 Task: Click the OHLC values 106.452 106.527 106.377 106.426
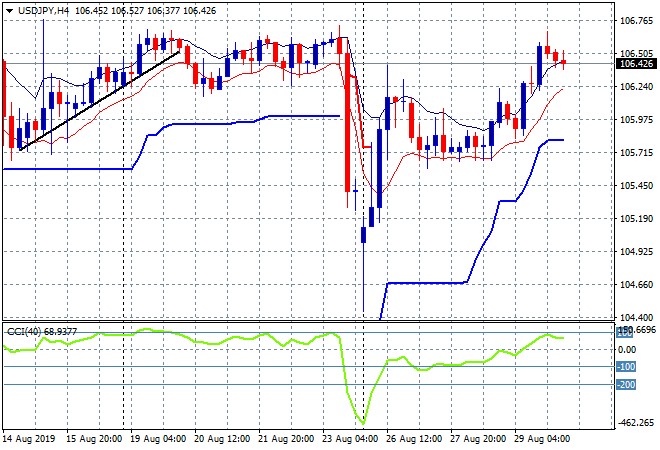pos(145,11)
